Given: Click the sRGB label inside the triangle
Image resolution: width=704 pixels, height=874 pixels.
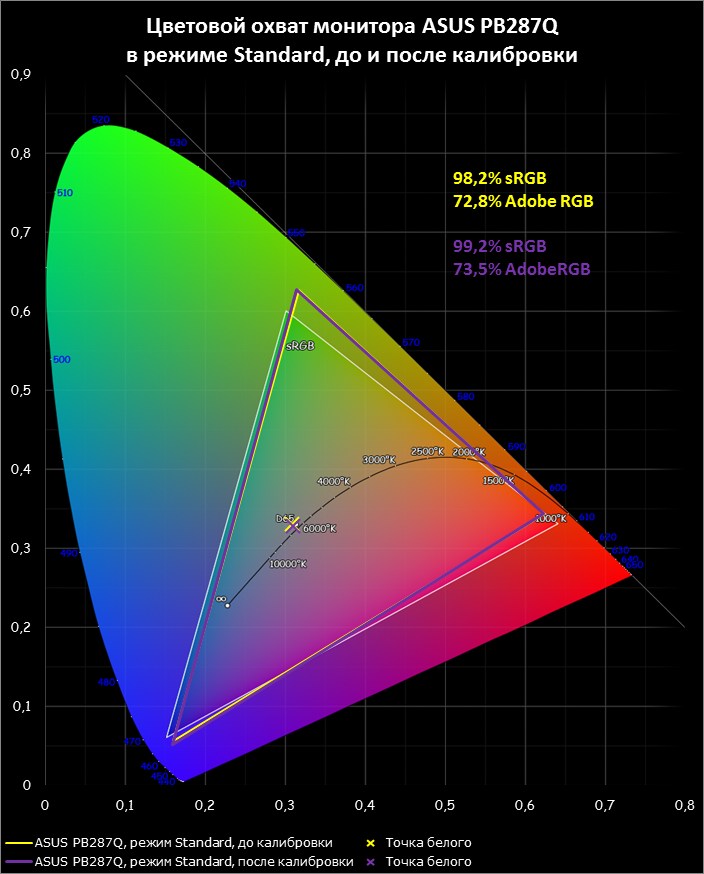Looking at the screenshot, I should point(299,345).
